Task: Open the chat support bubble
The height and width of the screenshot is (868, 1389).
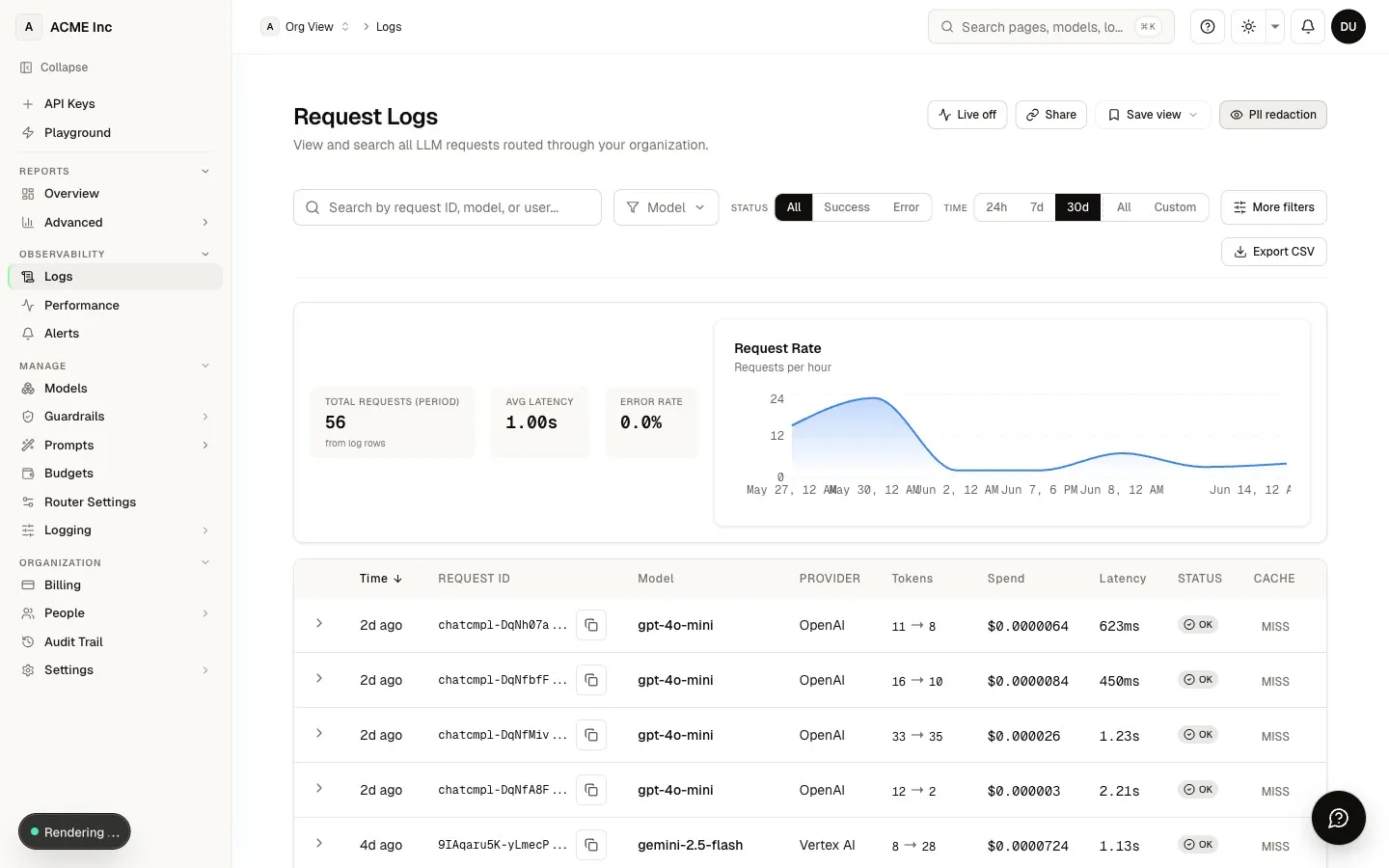Action: click(1338, 818)
